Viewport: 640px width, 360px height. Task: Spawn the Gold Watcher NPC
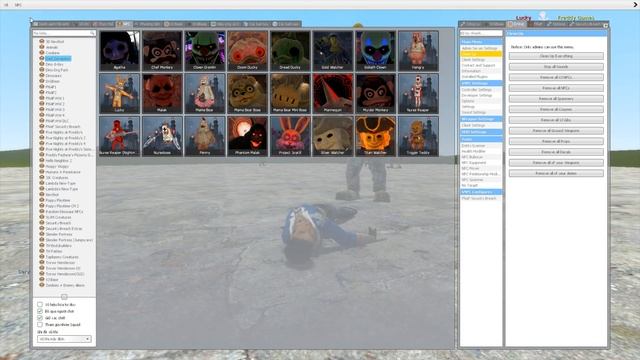point(333,51)
